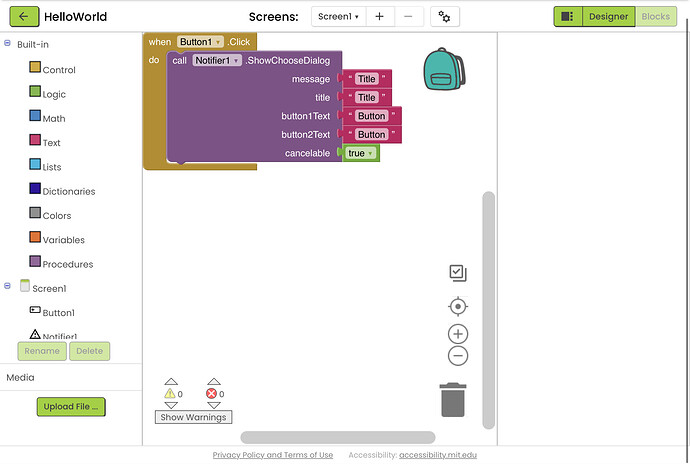Zoom out with the minus icon
690x464 pixels.
458,356
